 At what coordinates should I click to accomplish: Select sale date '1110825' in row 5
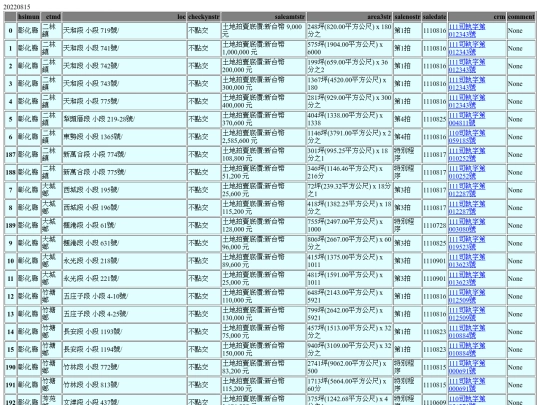point(435,120)
